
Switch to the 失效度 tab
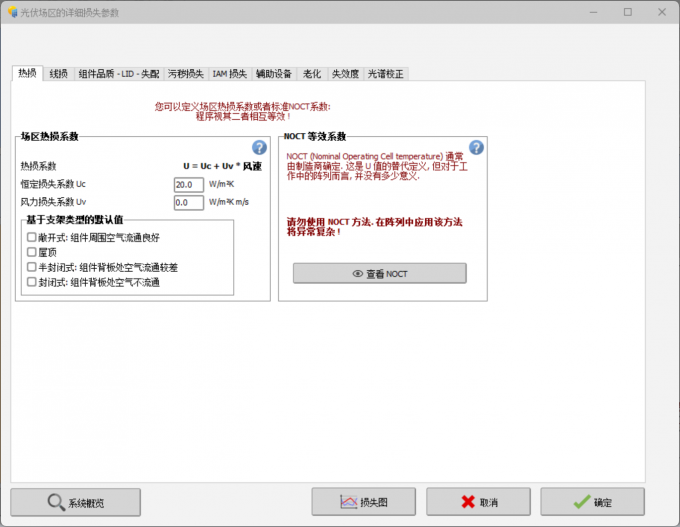tap(345, 74)
